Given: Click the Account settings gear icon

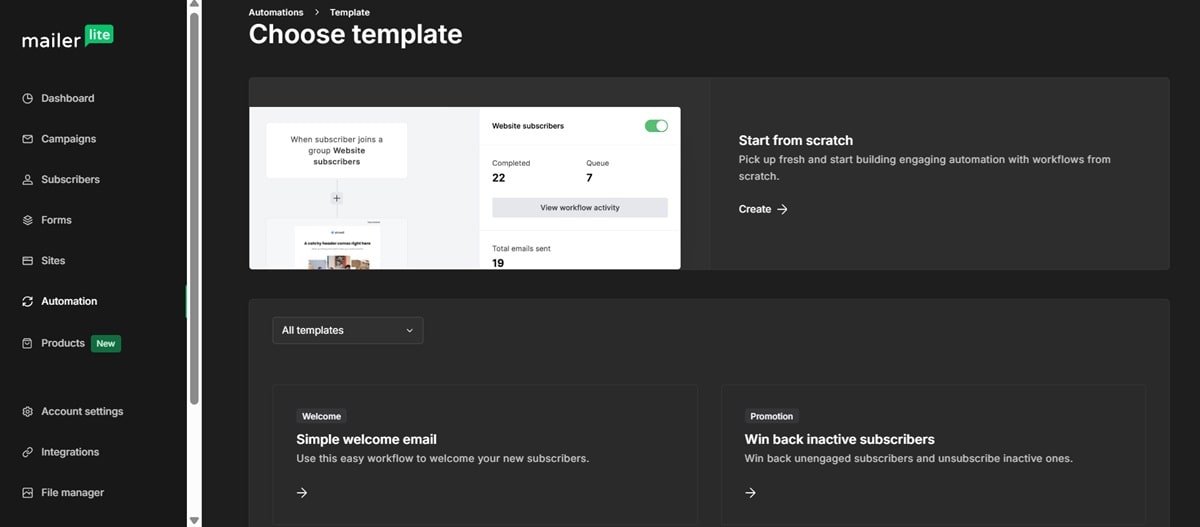Looking at the screenshot, I should pyautogui.click(x=28, y=412).
